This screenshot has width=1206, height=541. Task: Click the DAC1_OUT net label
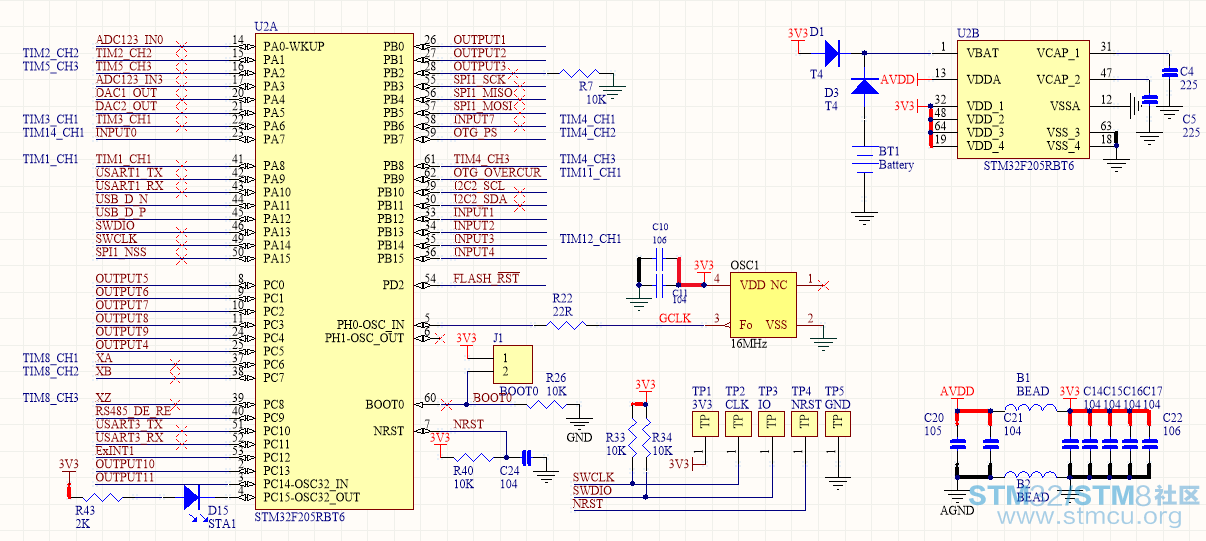[x=126, y=93]
